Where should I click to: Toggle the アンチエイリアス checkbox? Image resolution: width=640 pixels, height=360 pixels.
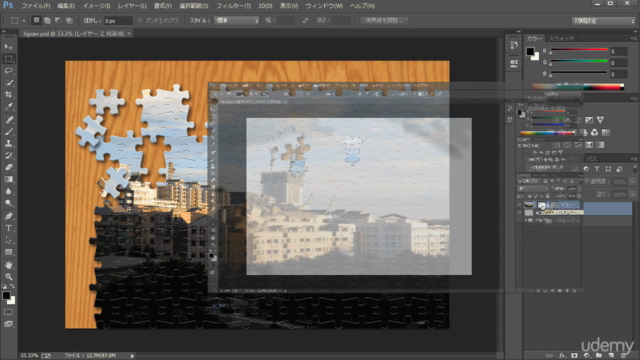click(x=140, y=20)
